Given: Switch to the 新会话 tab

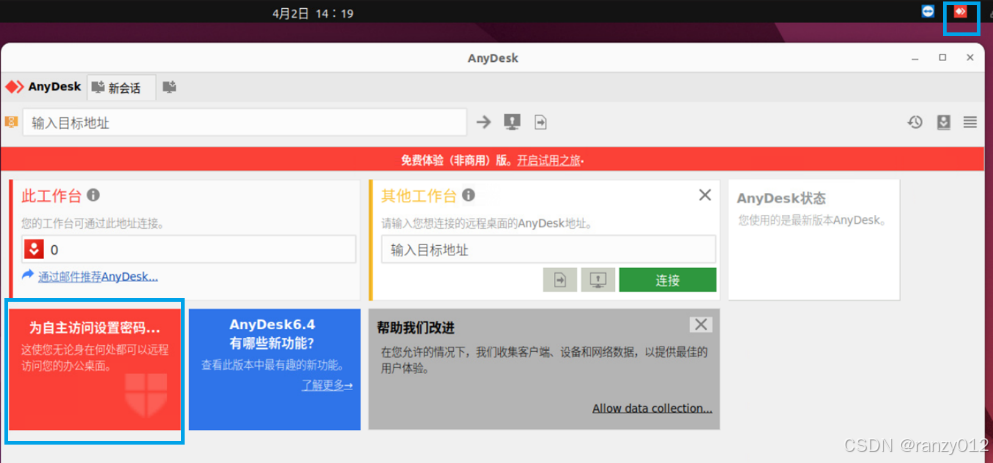Looking at the screenshot, I should (121, 87).
